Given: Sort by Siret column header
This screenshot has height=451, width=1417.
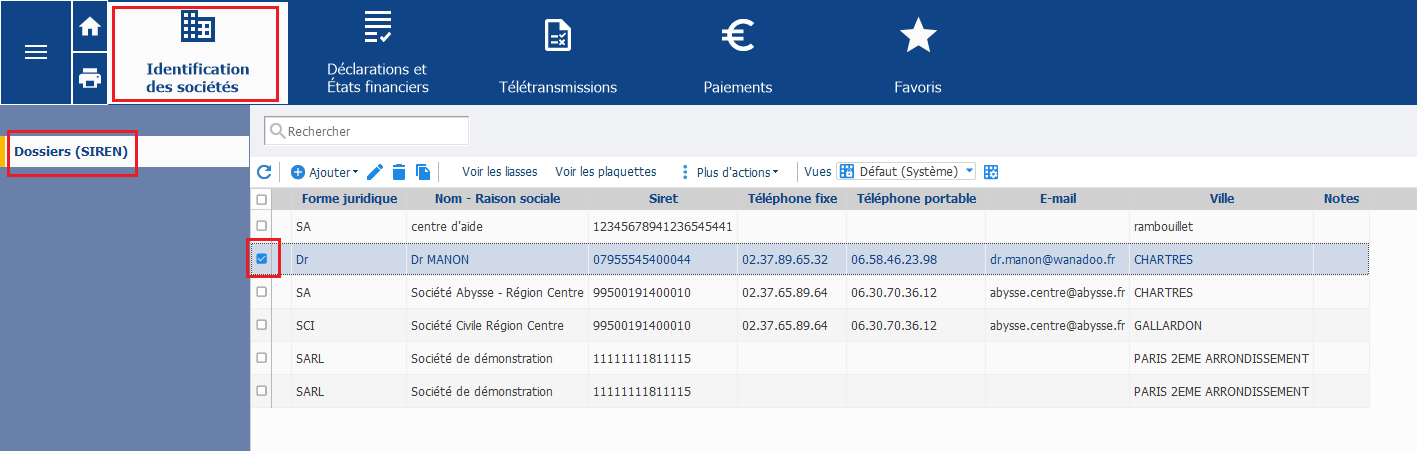Looking at the screenshot, I should 663,199.
